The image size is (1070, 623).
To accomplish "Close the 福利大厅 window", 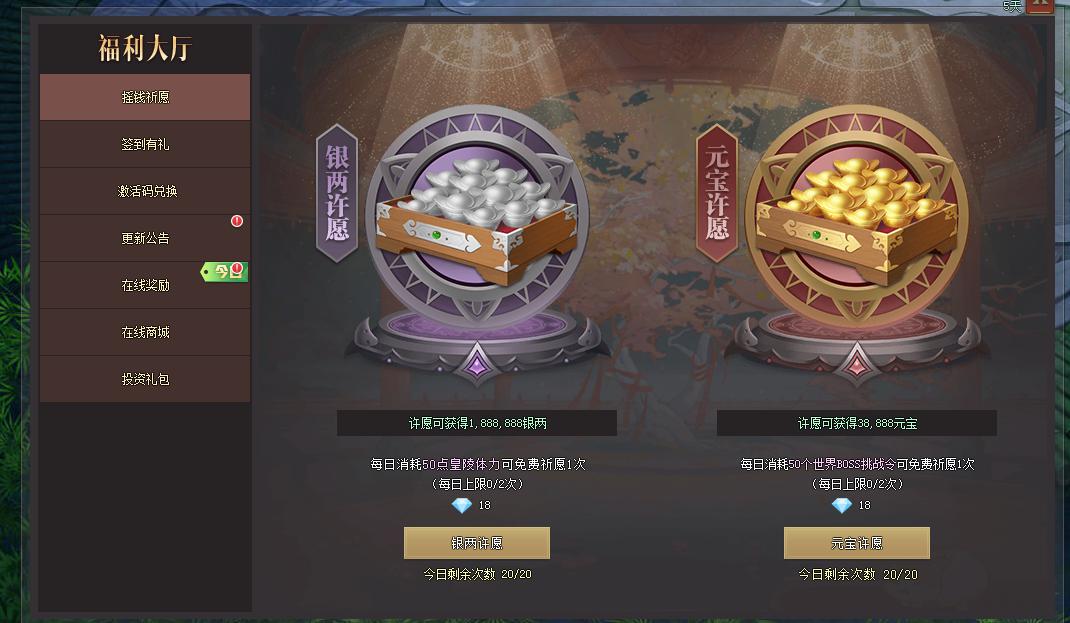I will [1039, 5].
